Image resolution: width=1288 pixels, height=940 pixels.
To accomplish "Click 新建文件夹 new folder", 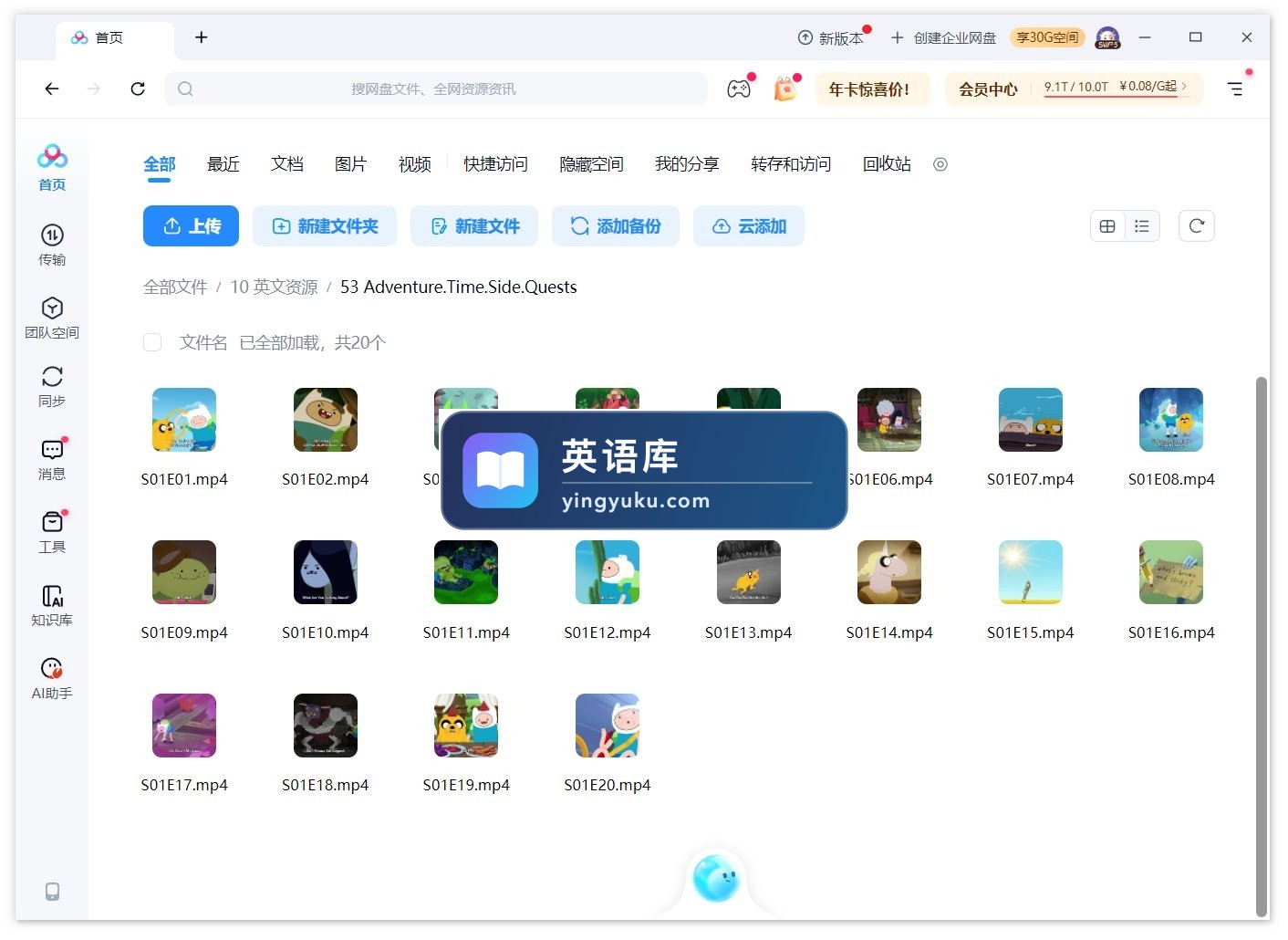I will point(325,226).
